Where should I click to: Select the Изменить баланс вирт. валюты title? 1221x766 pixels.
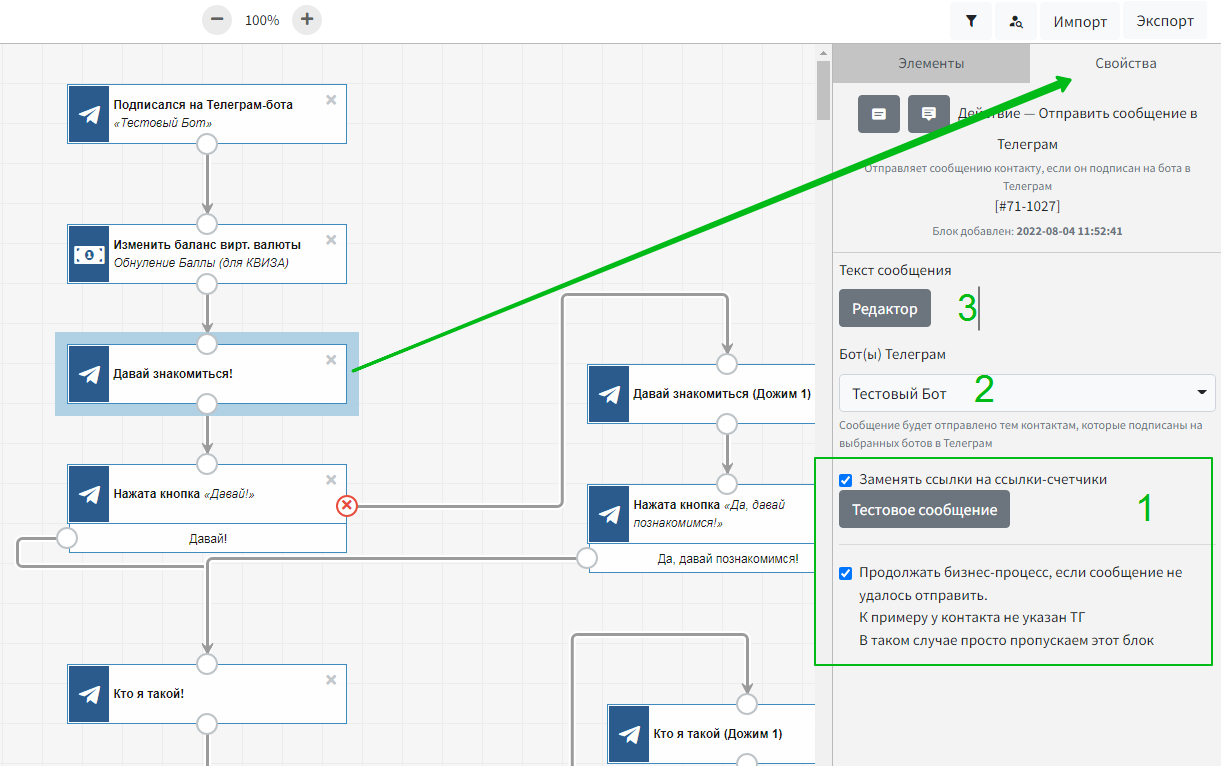click(207, 245)
